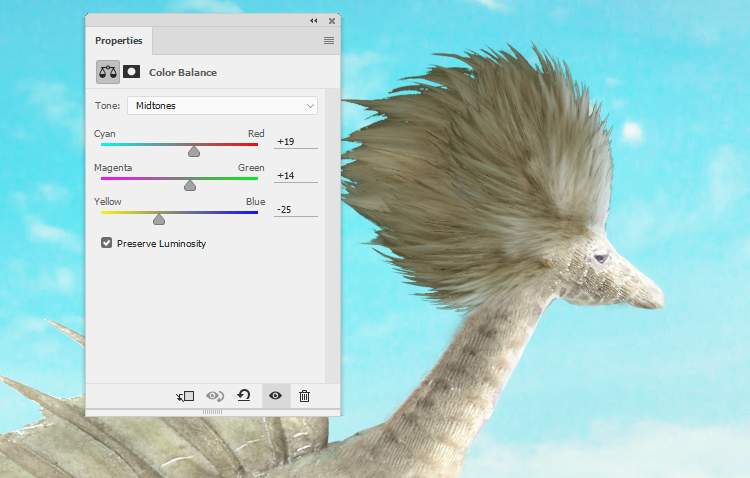
Task: Switch to the Properties tab
Action: coord(119,41)
